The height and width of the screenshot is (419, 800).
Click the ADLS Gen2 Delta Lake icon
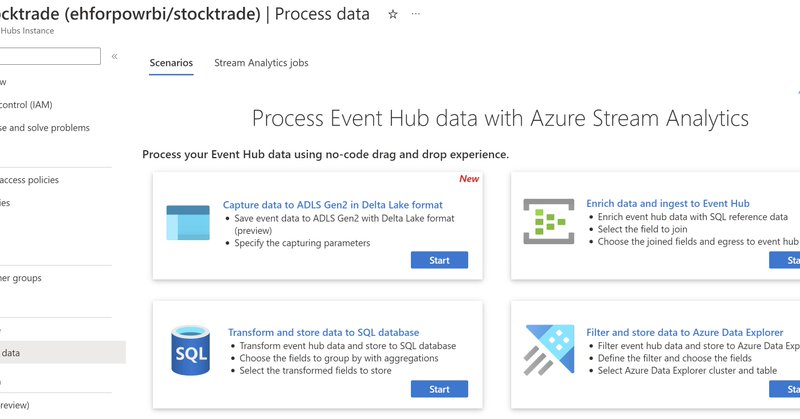tap(188, 223)
